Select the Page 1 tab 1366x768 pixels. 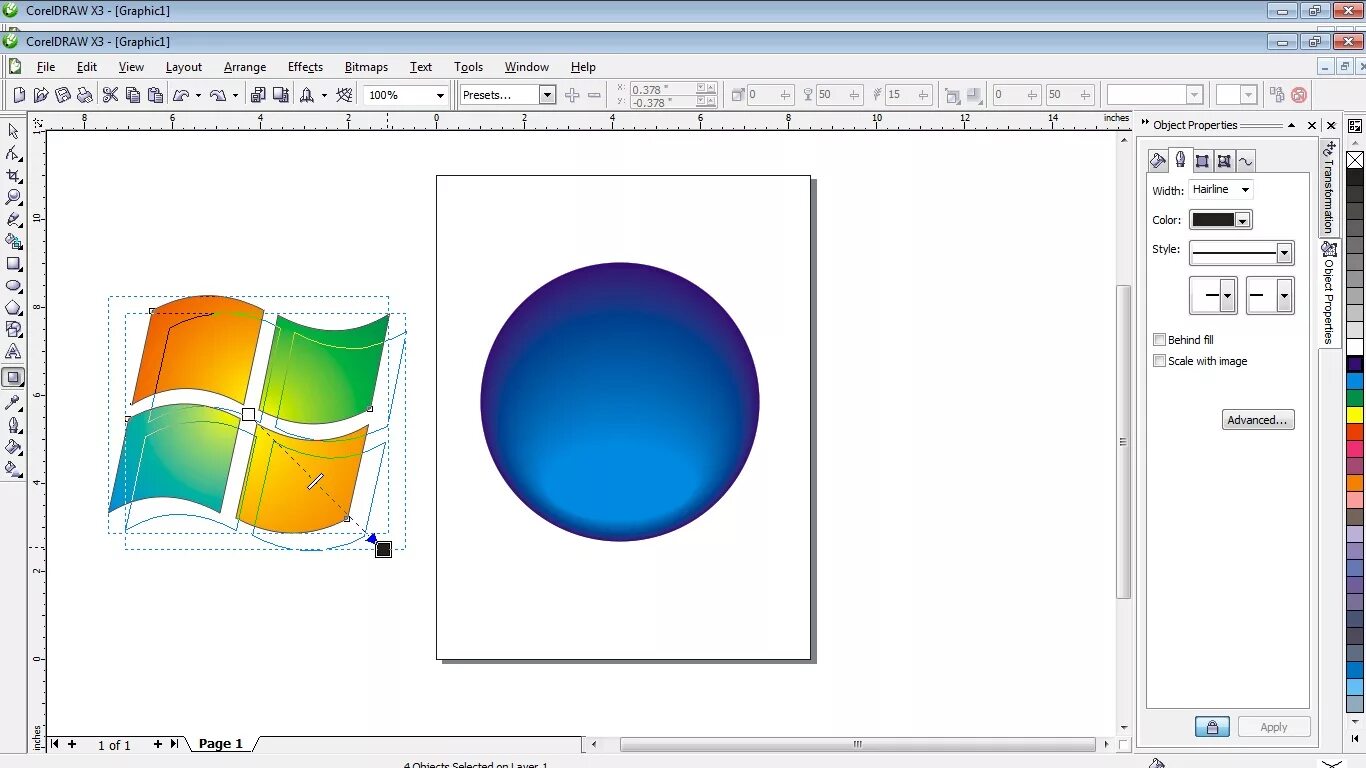click(x=221, y=744)
